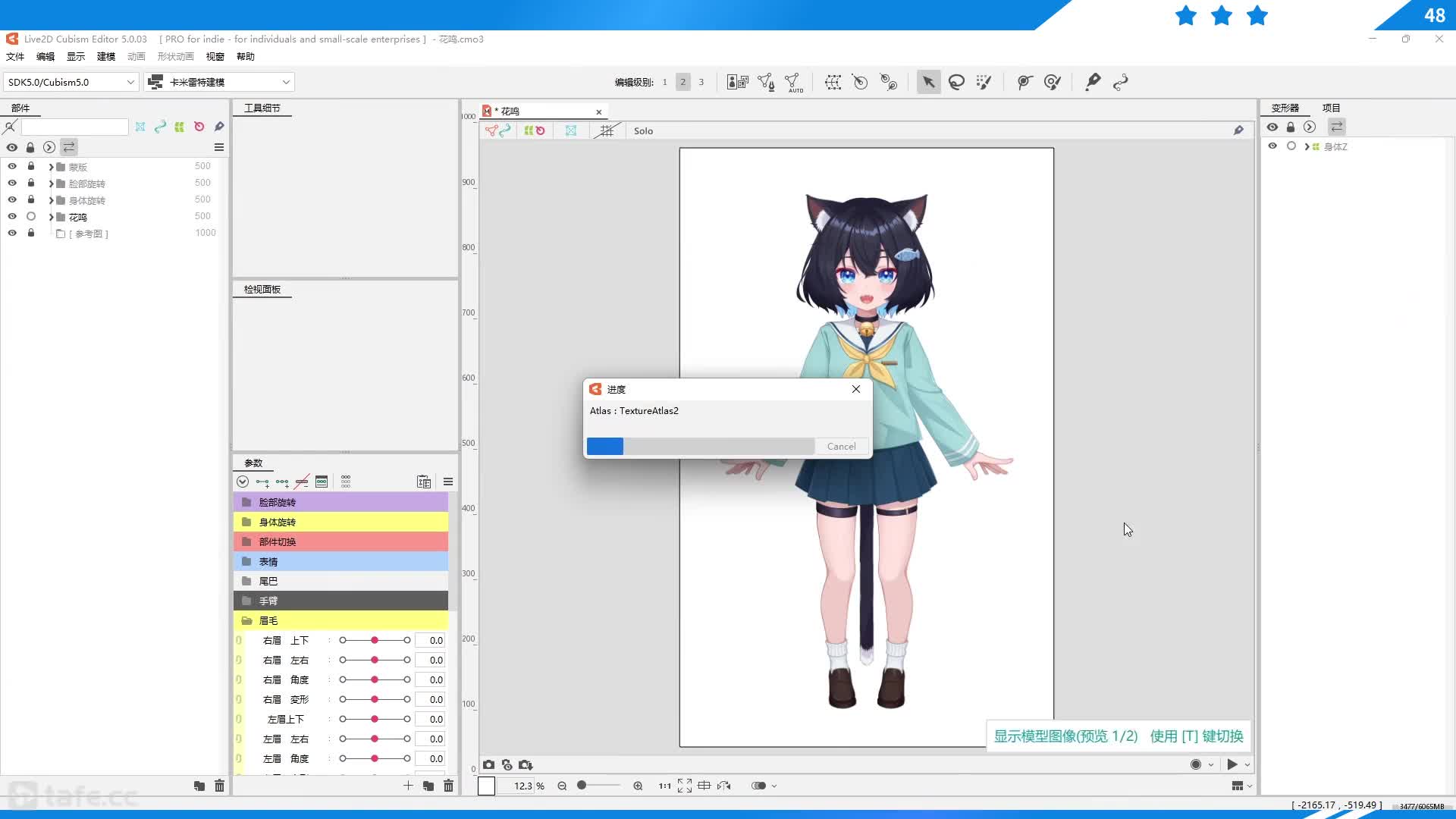This screenshot has width=1456, height=819.
Task: Hide the 身体旋转 part folder
Action: 12,199
